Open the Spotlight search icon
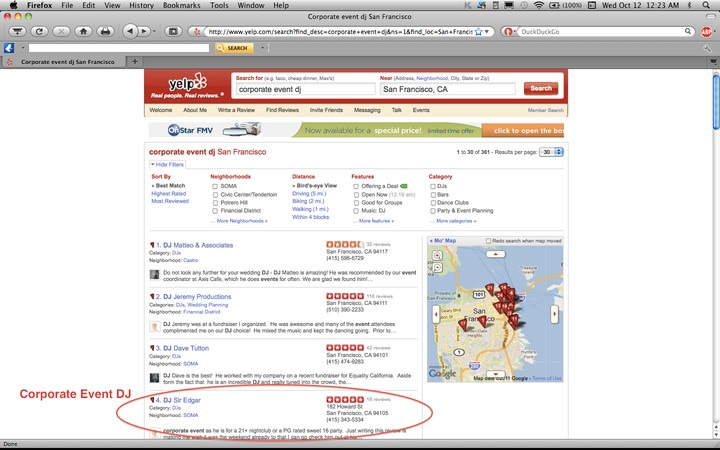This screenshot has height=450, width=720. [x=706, y=6]
